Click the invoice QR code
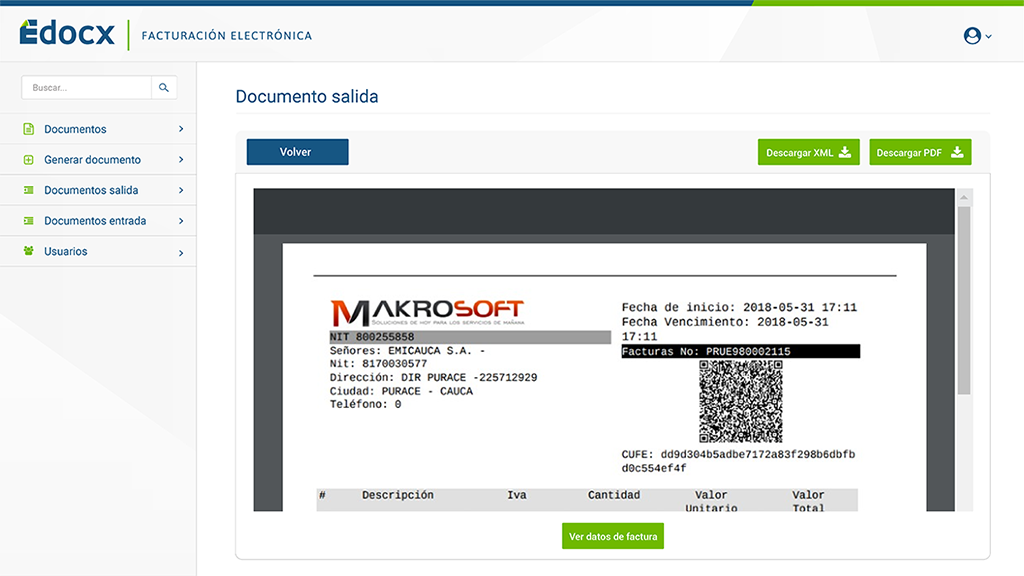Viewport: 1024px width, 576px height. pyautogui.click(x=741, y=401)
